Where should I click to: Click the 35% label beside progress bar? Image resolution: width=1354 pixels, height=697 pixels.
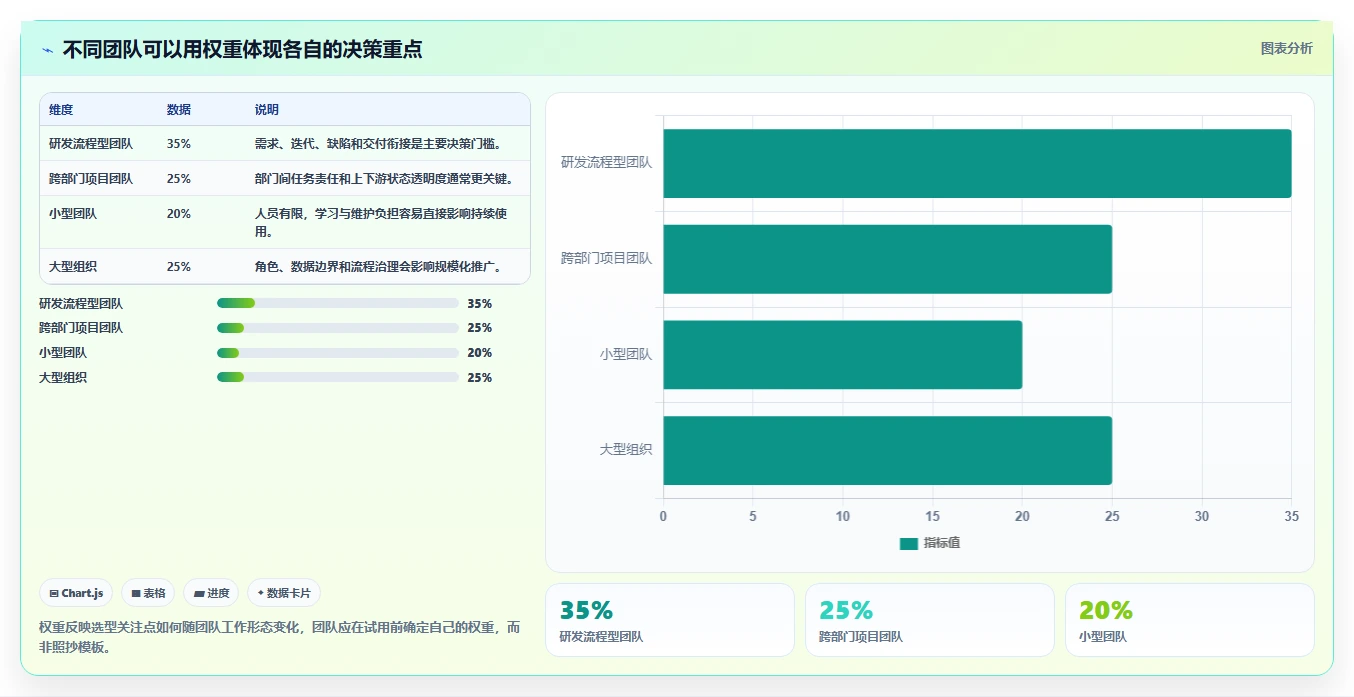[x=480, y=304]
